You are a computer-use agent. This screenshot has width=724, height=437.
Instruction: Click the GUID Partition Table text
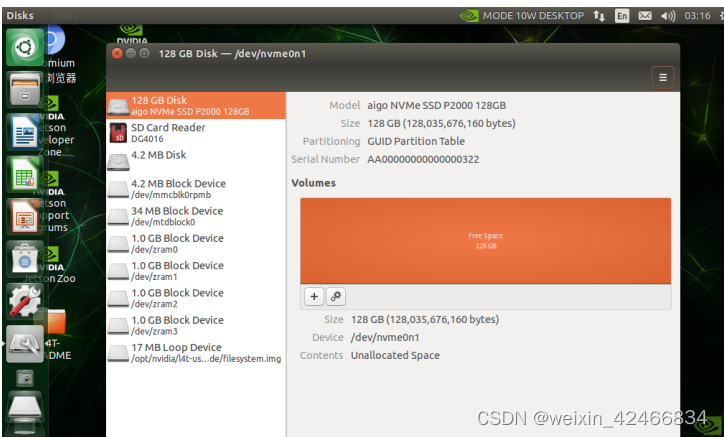tap(416, 141)
